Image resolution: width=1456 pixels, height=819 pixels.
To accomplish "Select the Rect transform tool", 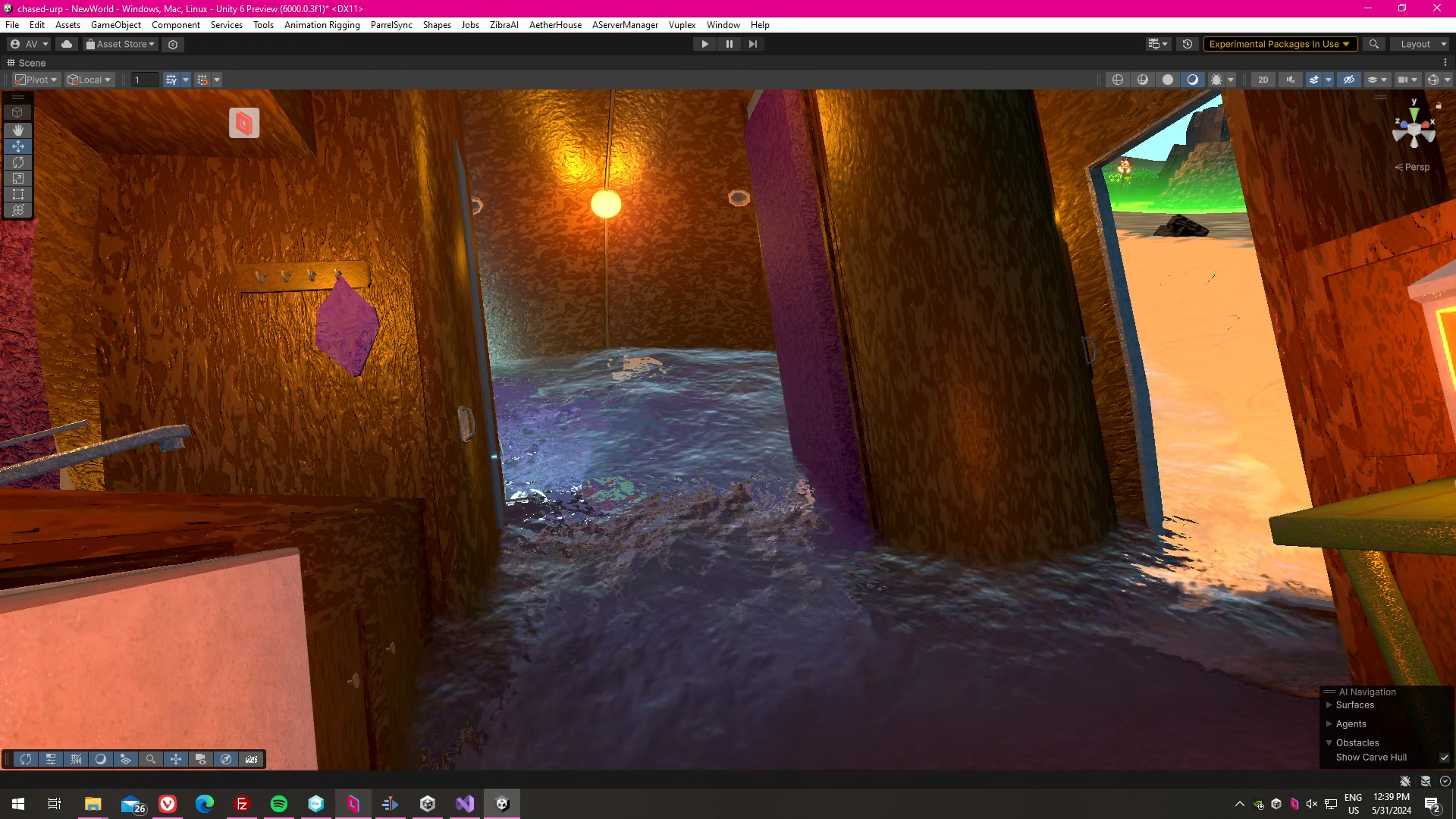I will 18,194.
